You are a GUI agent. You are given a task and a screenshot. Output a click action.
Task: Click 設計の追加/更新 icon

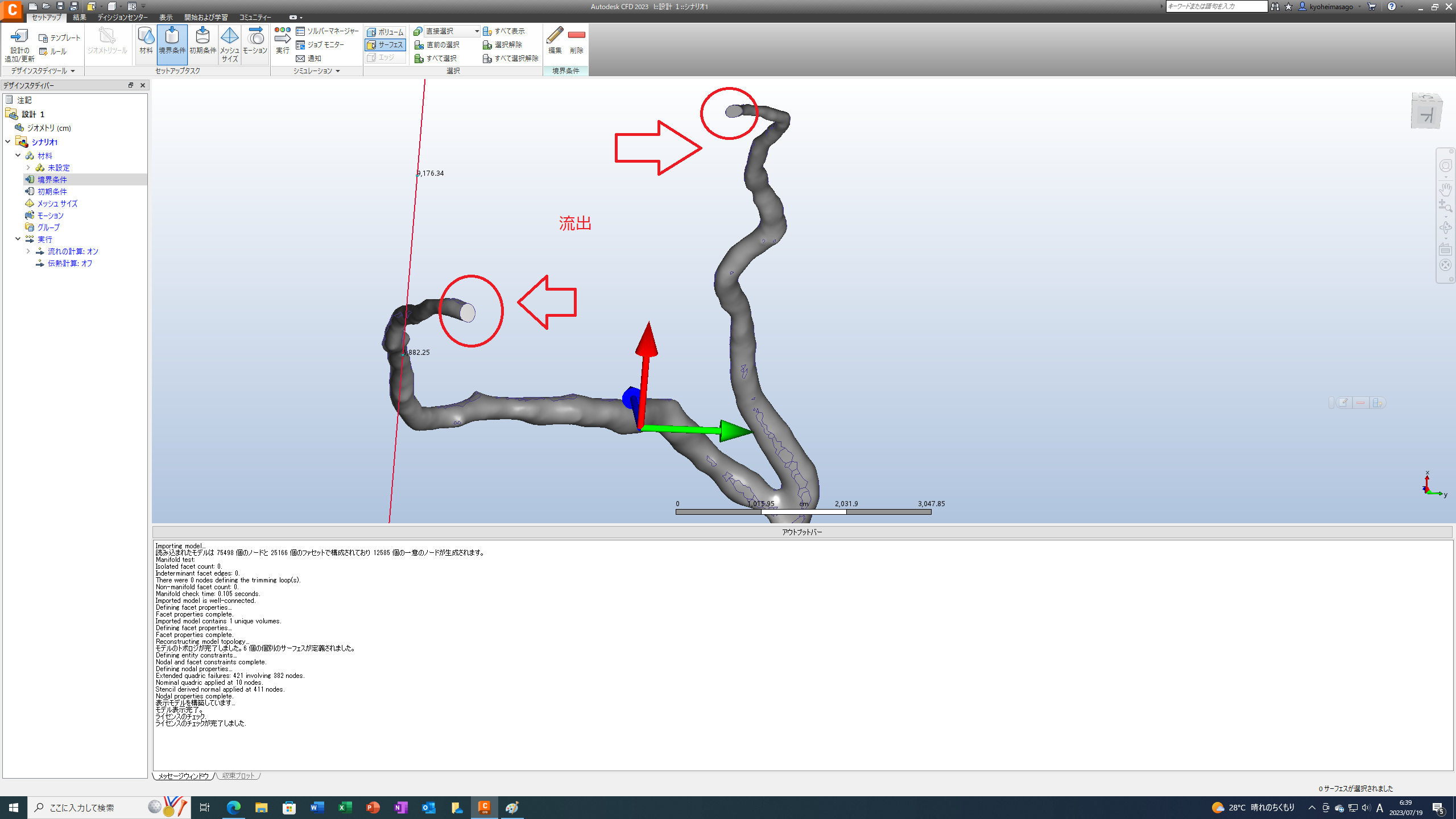click(20, 45)
